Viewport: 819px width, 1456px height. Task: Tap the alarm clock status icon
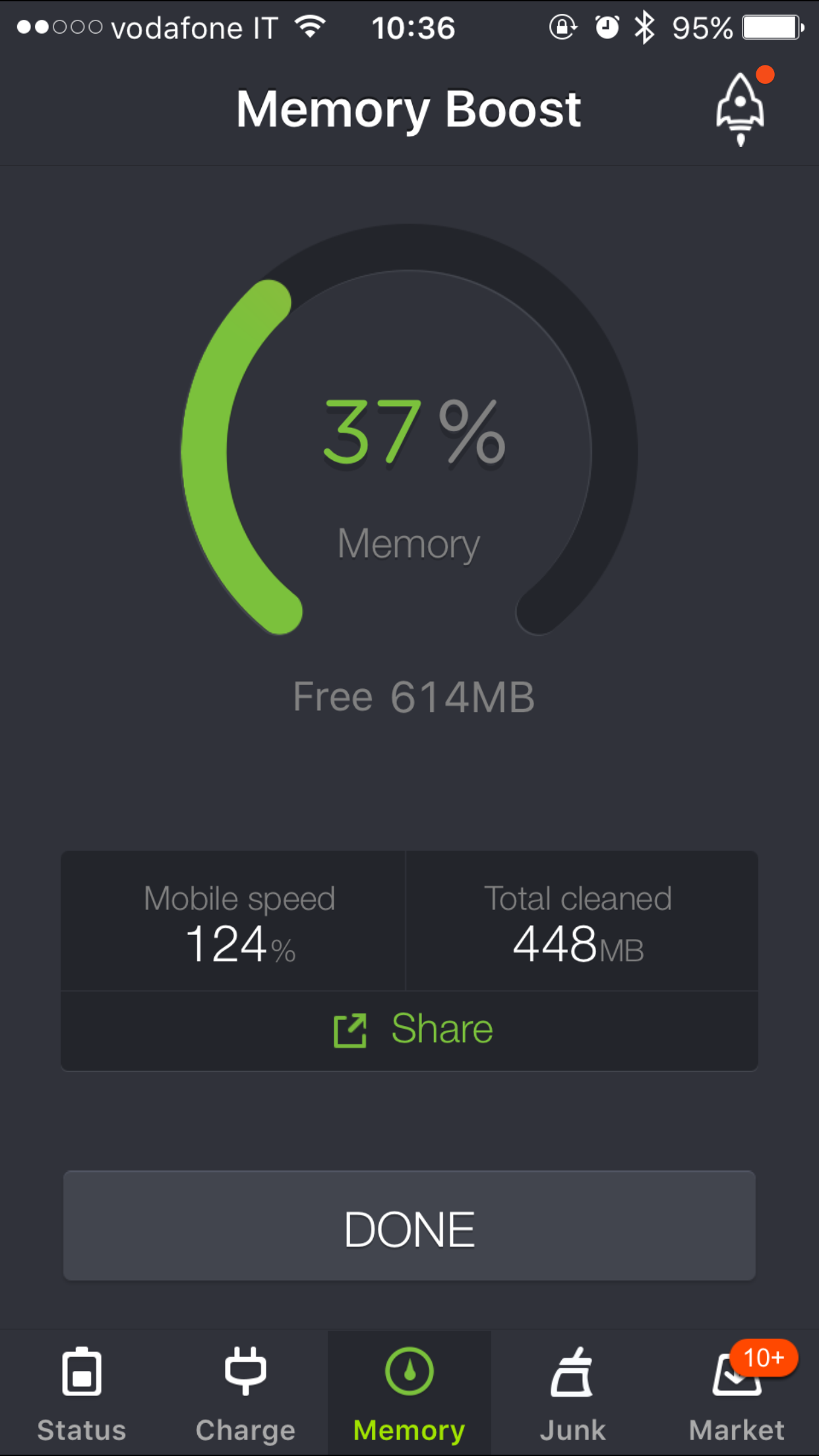[x=607, y=28]
